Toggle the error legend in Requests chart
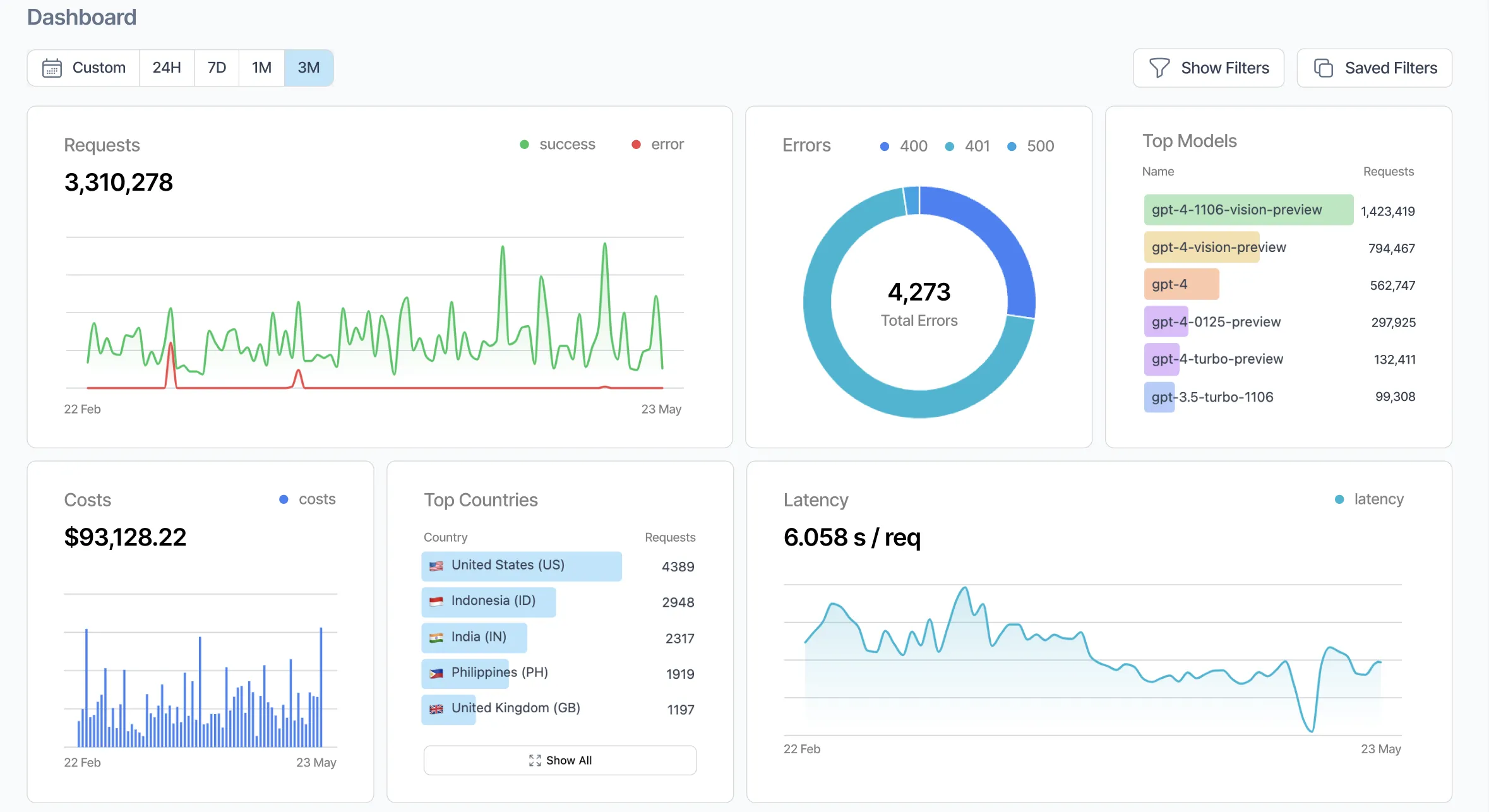The height and width of the screenshot is (812, 1489). pos(658,144)
